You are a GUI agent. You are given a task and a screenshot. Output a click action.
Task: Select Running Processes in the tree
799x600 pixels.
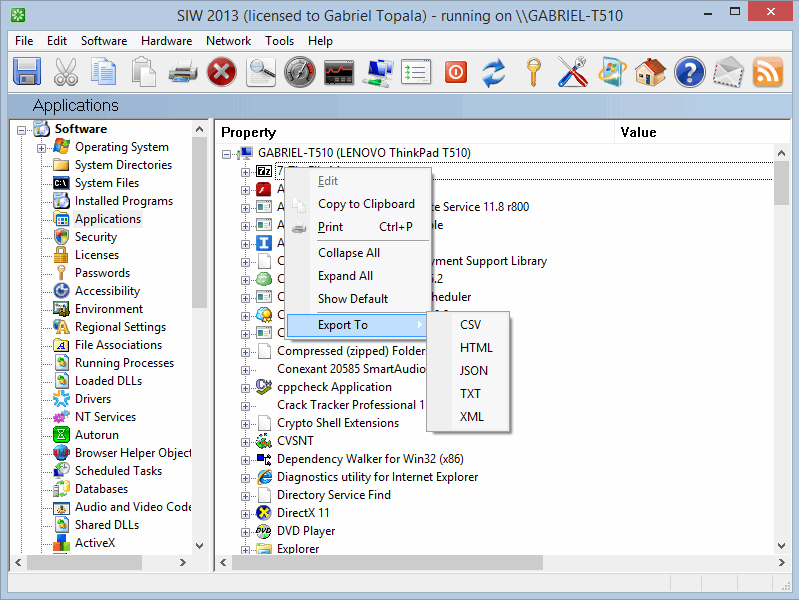(124, 363)
